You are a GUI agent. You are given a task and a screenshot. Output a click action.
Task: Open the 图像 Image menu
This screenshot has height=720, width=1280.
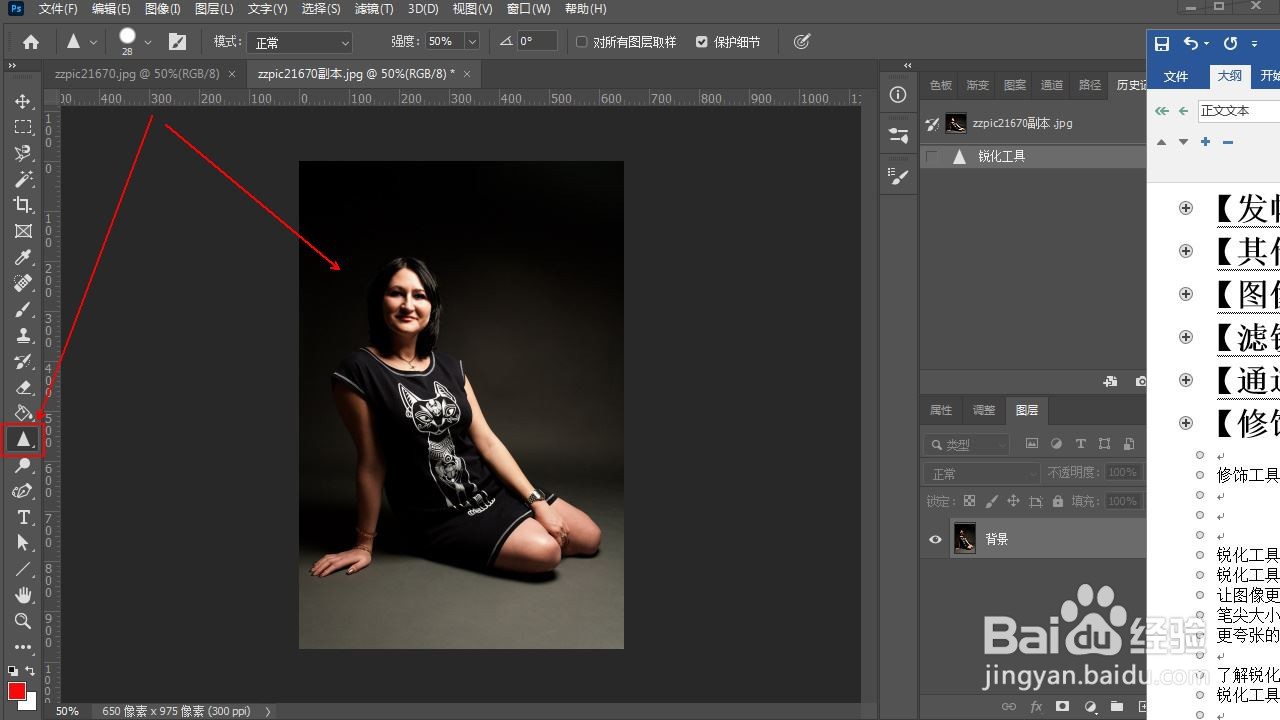[163, 8]
